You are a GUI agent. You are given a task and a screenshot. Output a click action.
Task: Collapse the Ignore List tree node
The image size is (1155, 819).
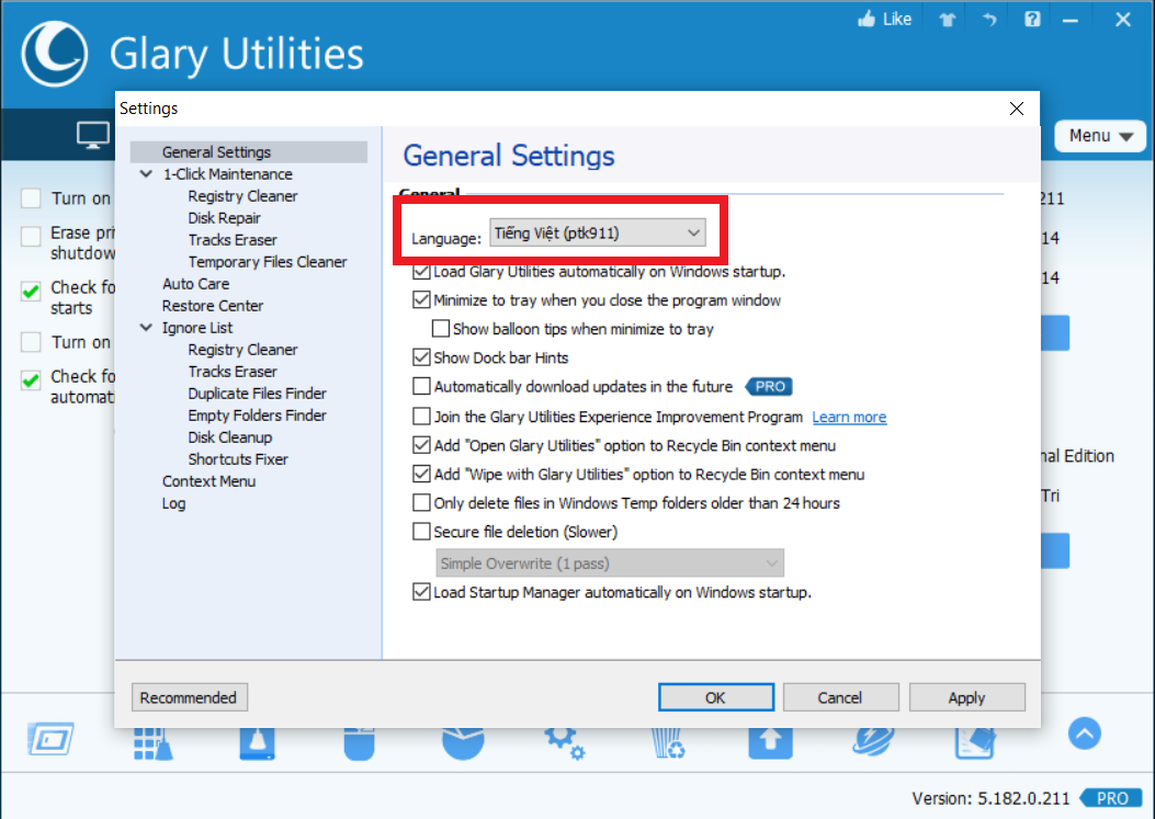(x=147, y=328)
